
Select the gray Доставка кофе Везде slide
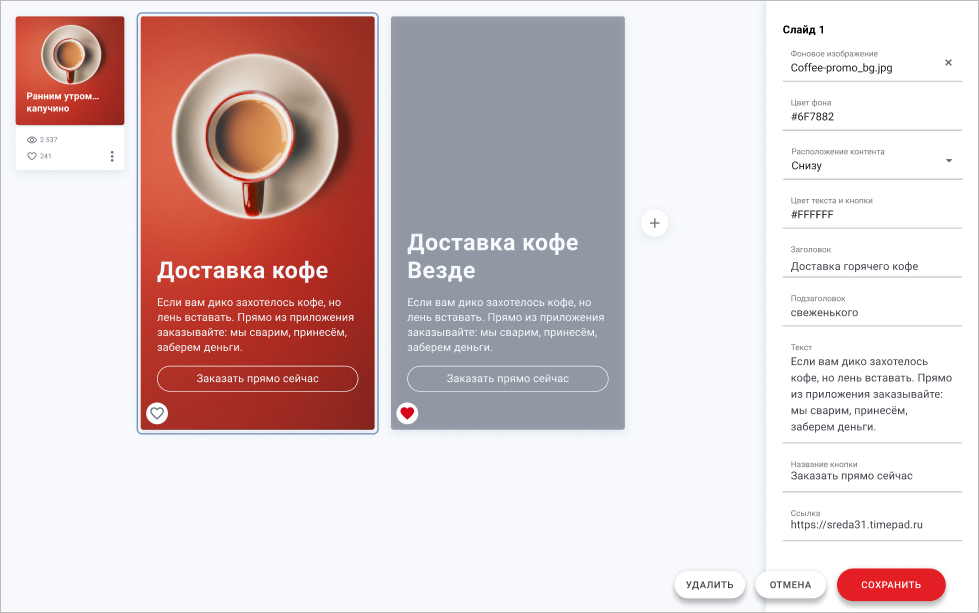507,150
